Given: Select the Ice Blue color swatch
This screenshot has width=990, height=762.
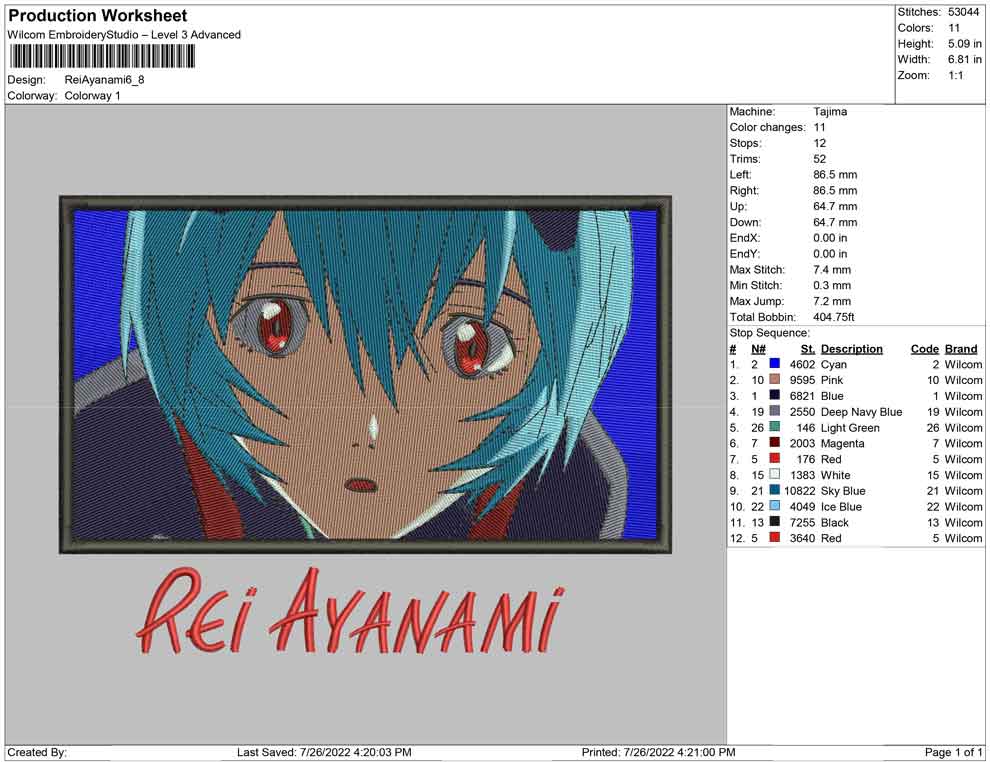Looking at the screenshot, I should pos(774,507).
